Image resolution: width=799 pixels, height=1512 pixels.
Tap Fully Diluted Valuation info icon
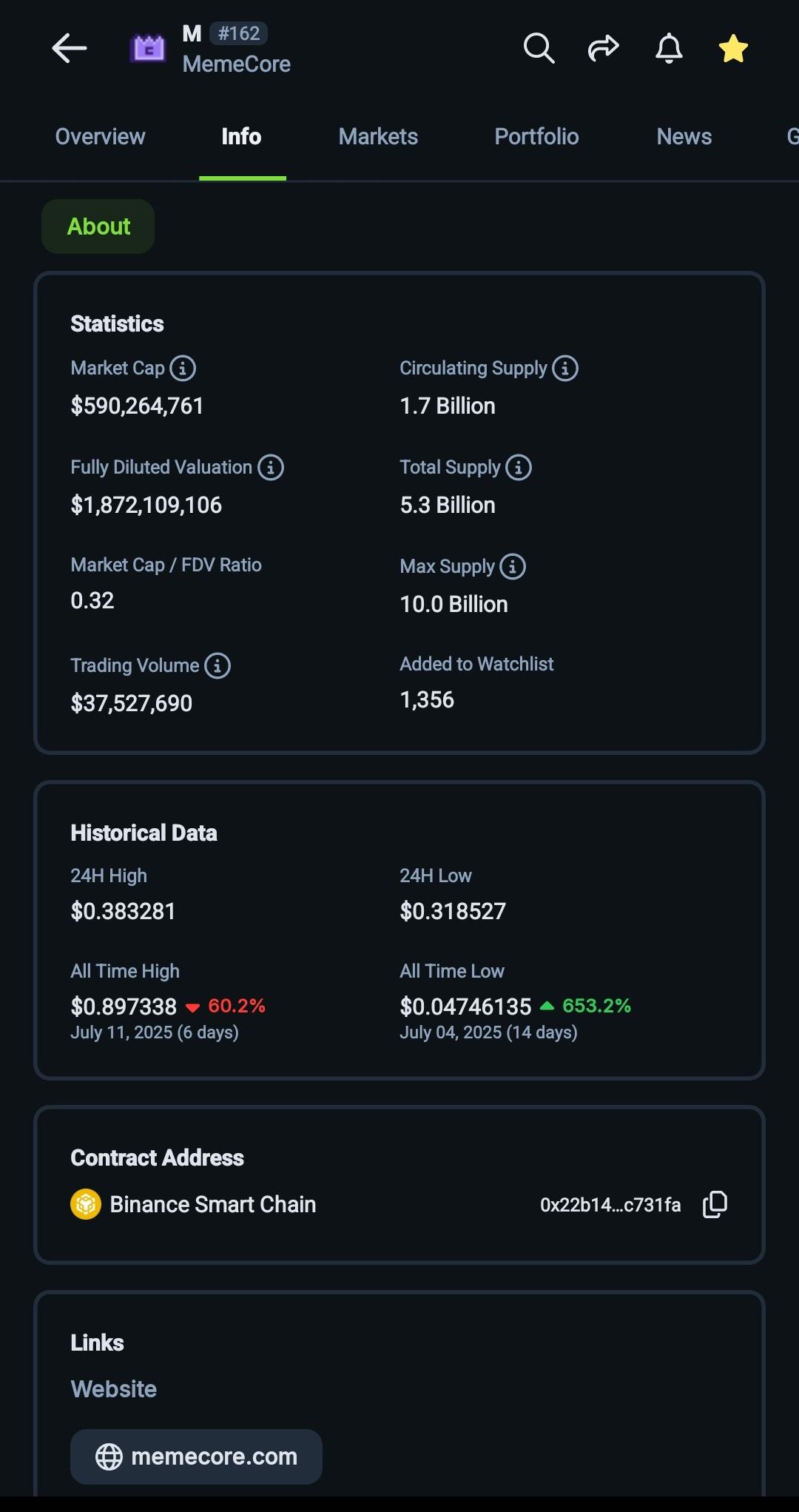[271, 467]
